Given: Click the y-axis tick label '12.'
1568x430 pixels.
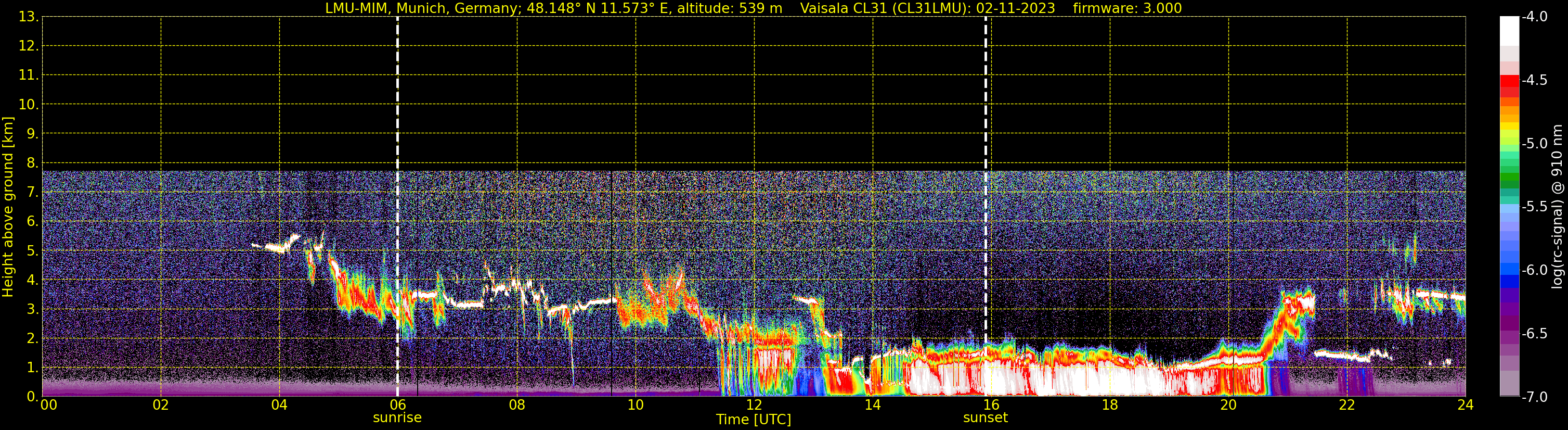Looking at the screenshot, I should [29, 46].
